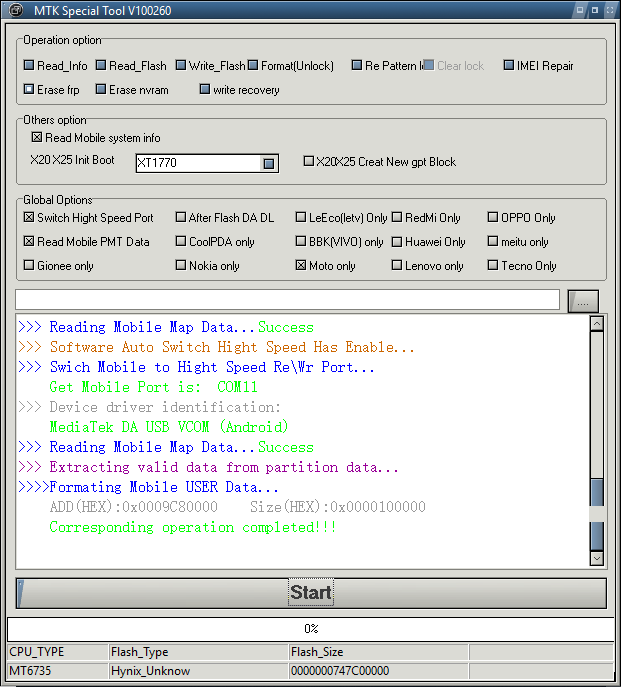Click the log scrollbar up arrow
Screen dimensions: 621x687
[597, 324]
